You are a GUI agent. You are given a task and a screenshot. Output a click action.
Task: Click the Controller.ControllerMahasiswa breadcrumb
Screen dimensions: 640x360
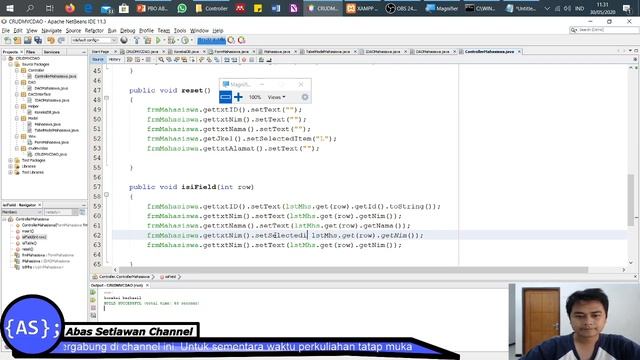pos(124,277)
